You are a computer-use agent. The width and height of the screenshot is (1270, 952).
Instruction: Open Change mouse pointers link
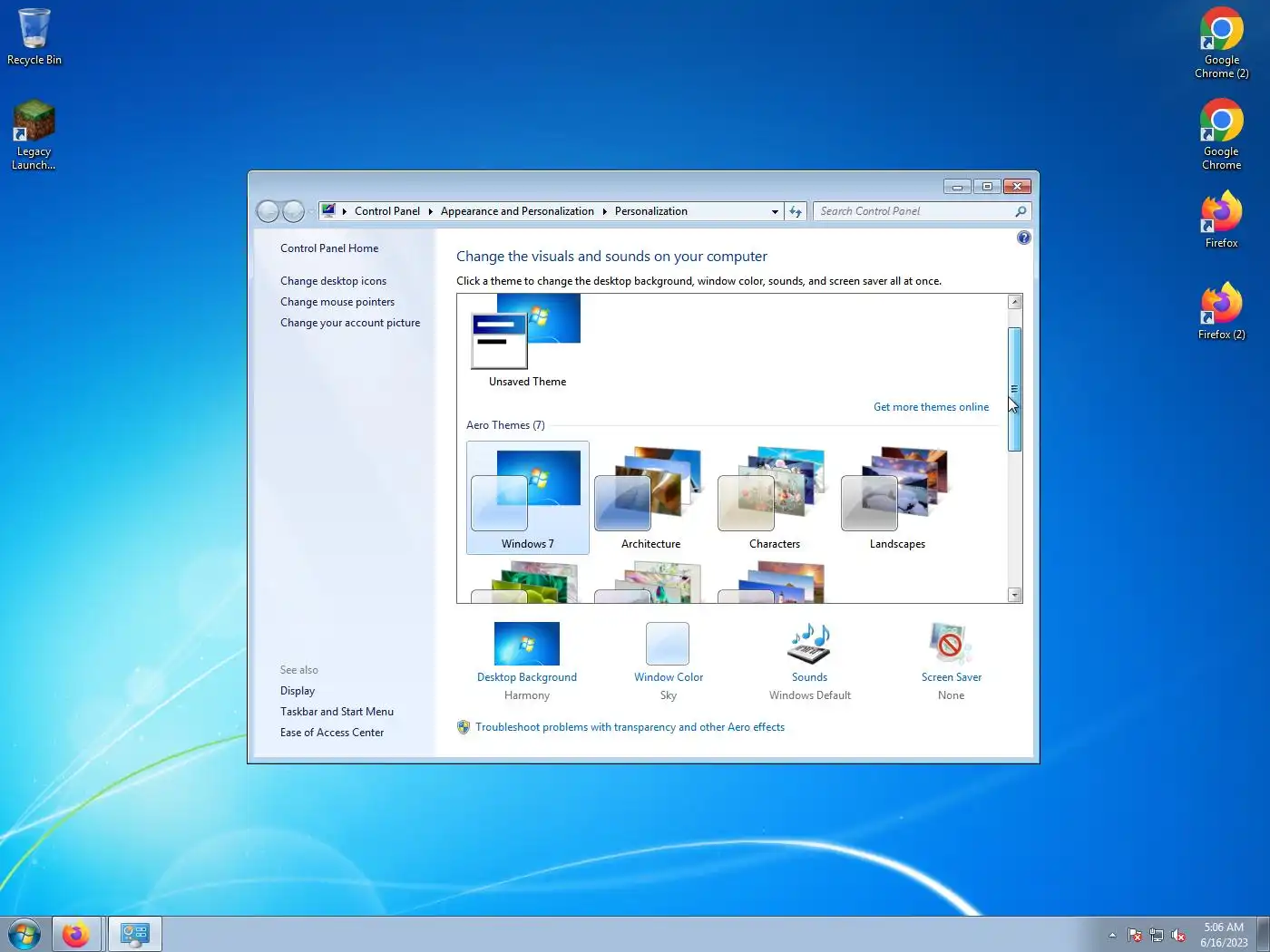pos(337,302)
